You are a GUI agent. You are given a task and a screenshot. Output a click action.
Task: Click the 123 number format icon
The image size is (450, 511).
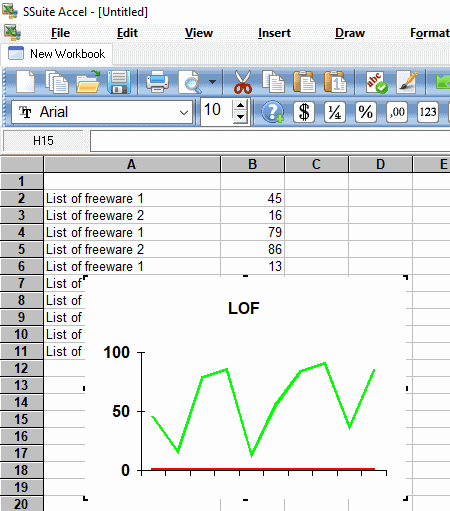point(428,112)
